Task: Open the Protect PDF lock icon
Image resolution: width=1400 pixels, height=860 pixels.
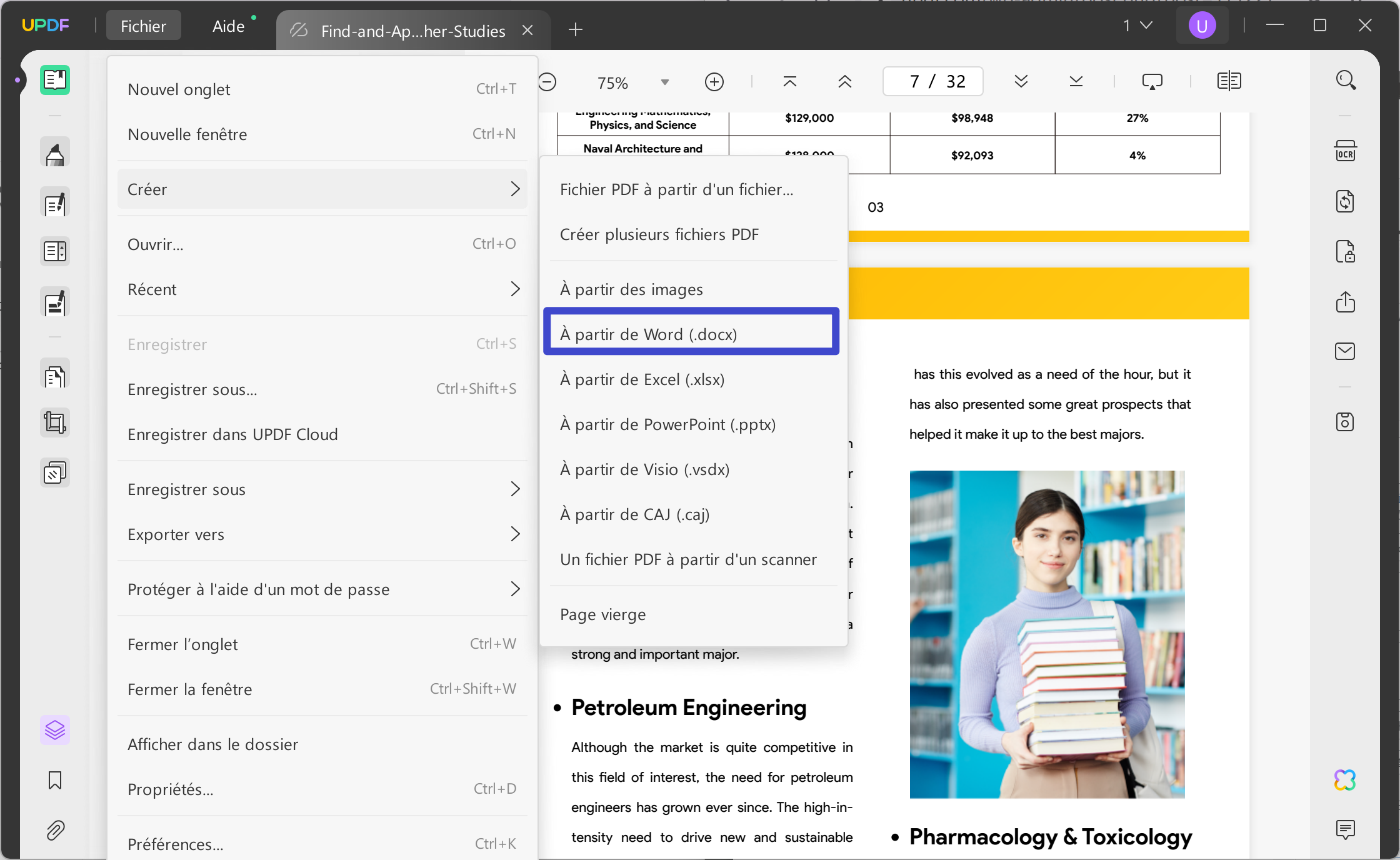Action: (1345, 251)
